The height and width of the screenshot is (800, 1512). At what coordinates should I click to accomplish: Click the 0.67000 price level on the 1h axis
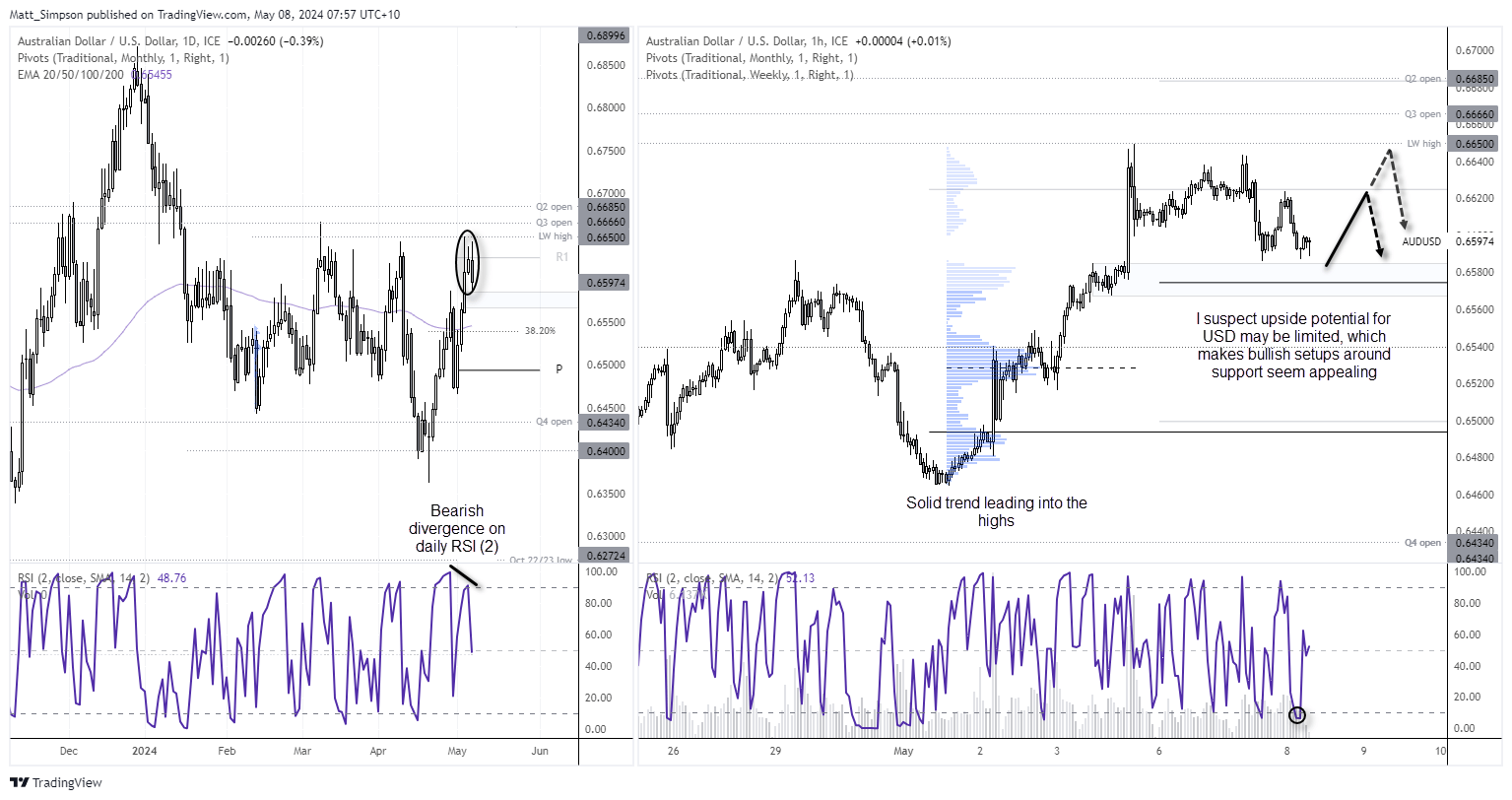(1475, 50)
